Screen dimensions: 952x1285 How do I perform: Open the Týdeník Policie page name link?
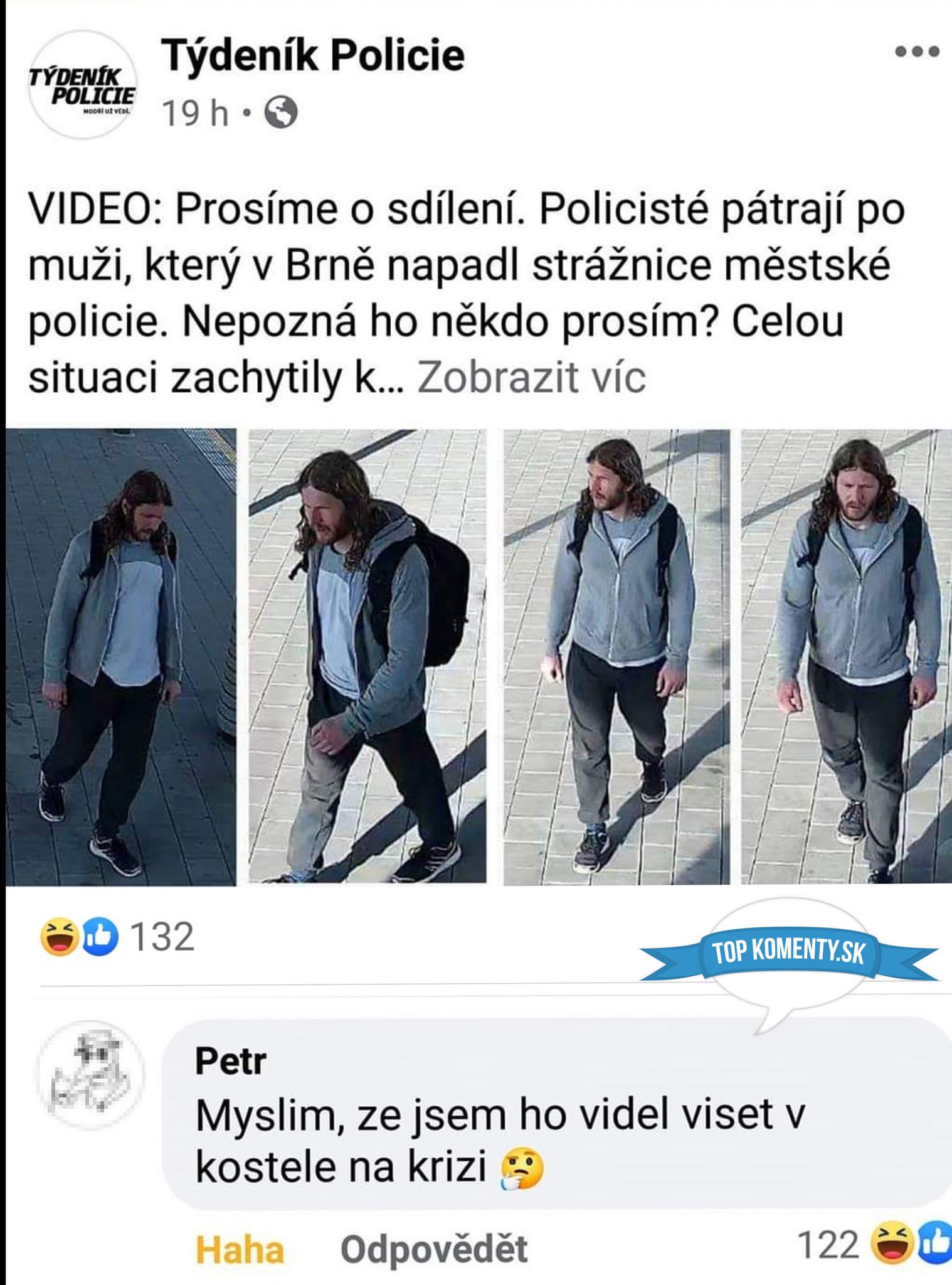click(x=313, y=55)
